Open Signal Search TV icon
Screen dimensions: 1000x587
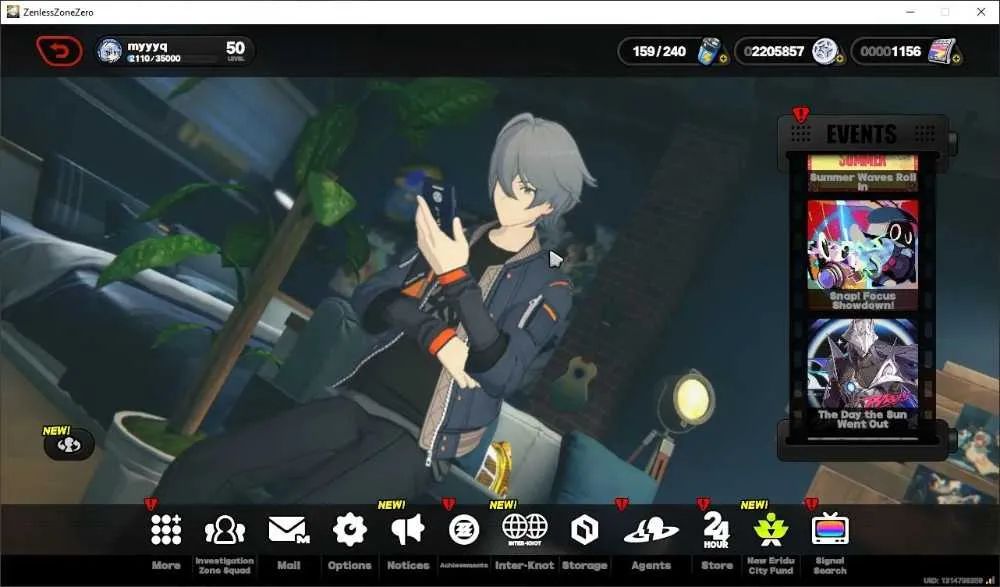(x=830, y=529)
